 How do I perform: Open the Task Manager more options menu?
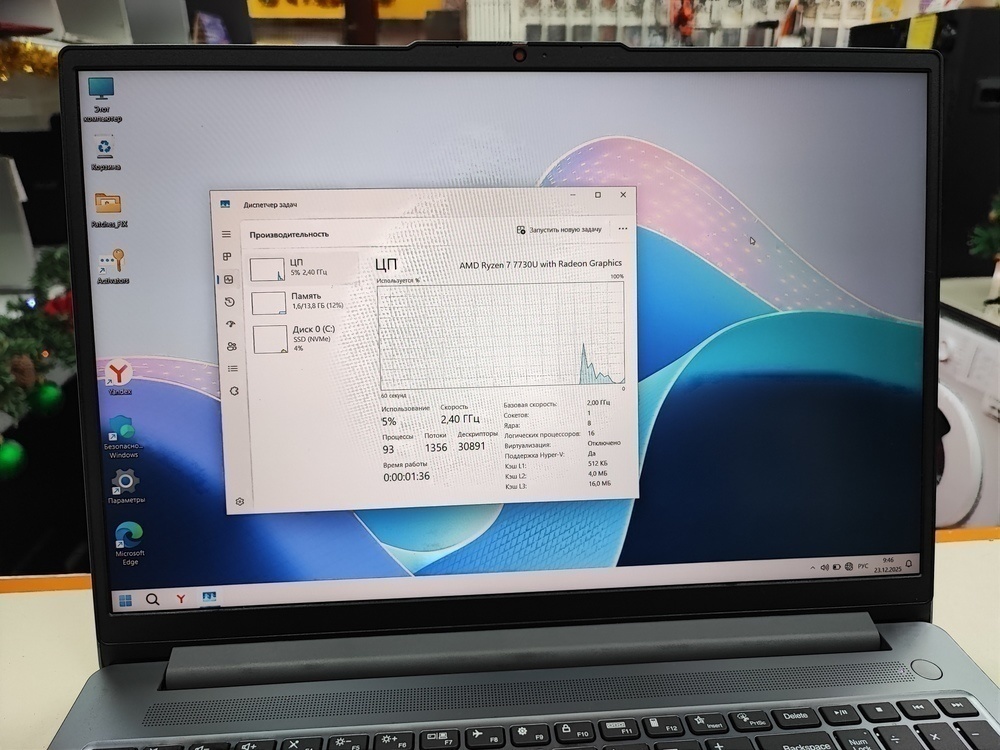623,229
